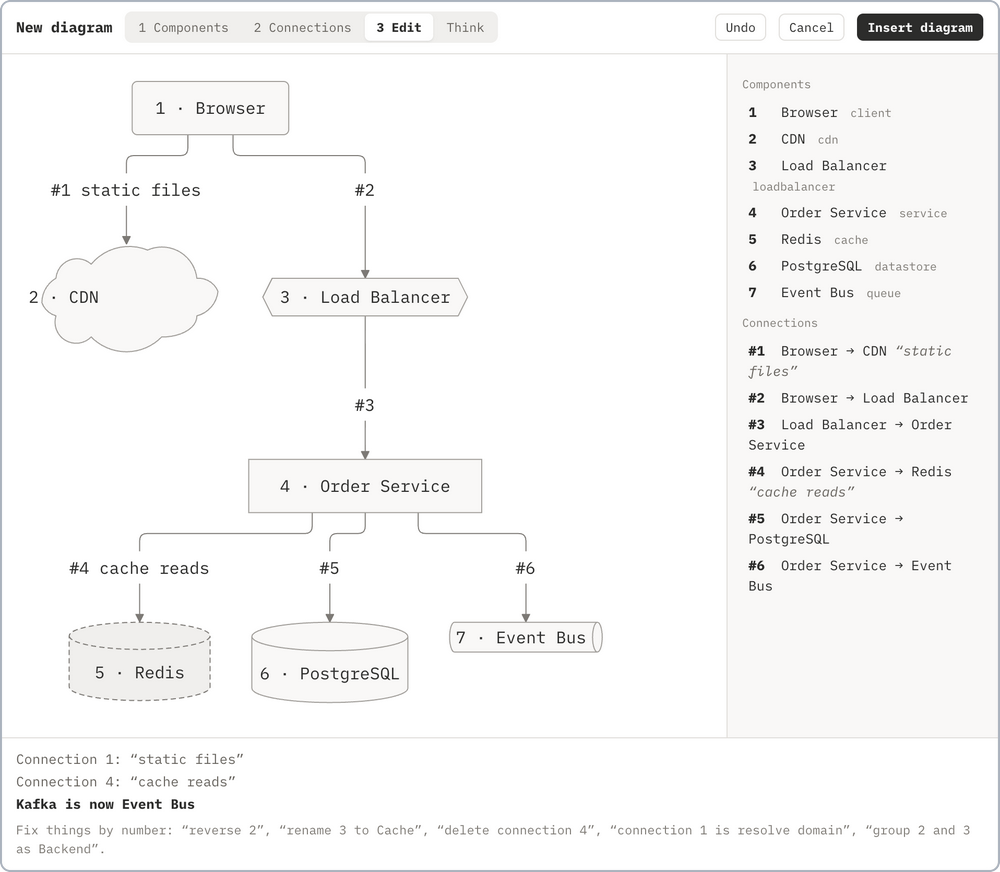1000x872 pixels.
Task: Select the Redis dashed cylinder
Action: (x=140, y=662)
